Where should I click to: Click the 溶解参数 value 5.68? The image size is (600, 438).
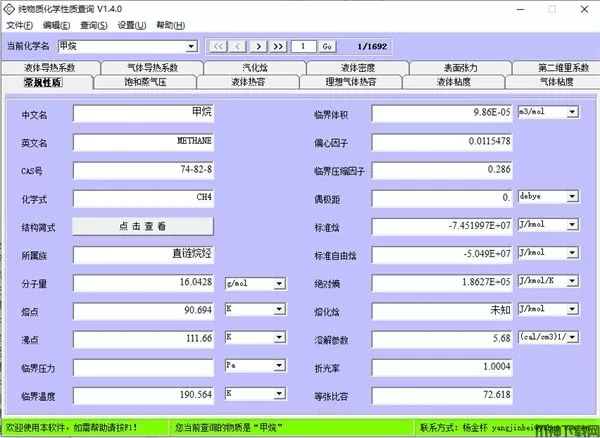coord(442,339)
